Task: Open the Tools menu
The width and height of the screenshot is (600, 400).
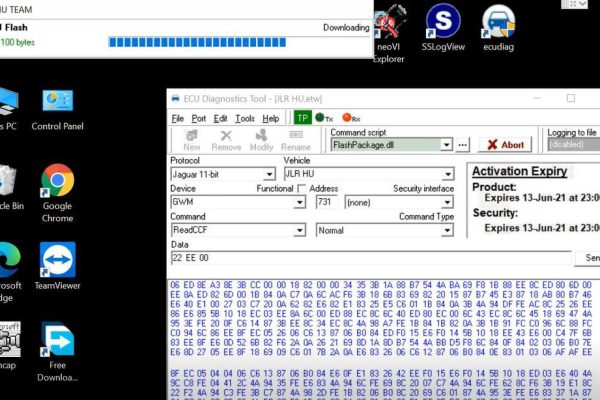Action: pyautogui.click(x=244, y=118)
